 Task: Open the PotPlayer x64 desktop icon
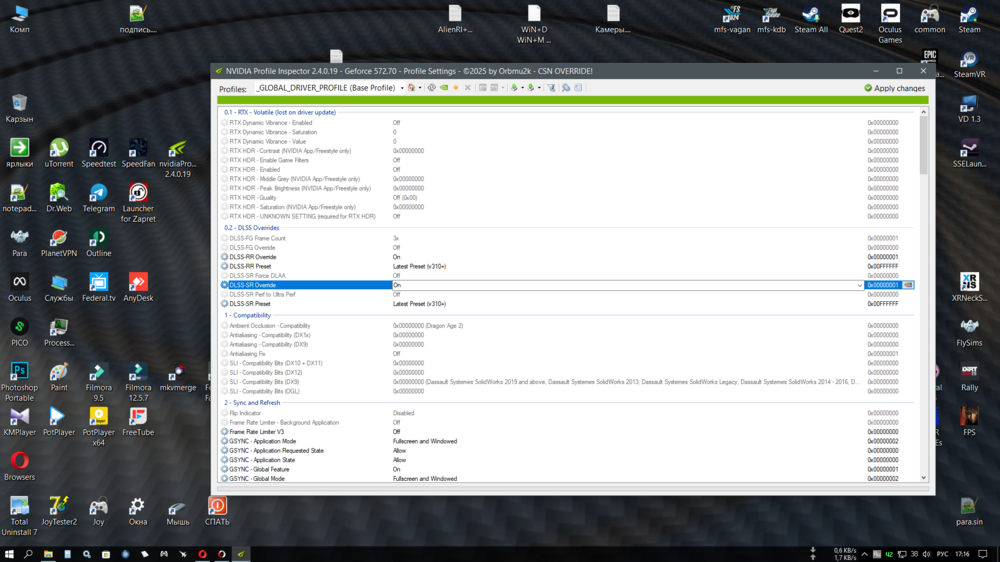click(98, 426)
